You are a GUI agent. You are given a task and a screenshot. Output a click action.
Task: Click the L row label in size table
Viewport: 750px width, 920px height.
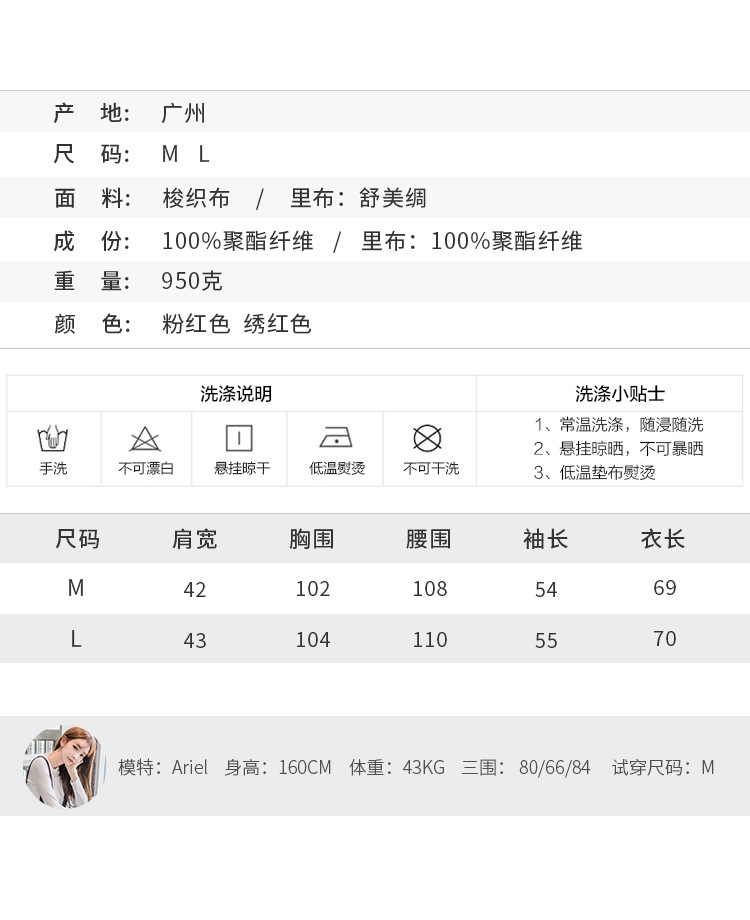click(x=76, y=639)
